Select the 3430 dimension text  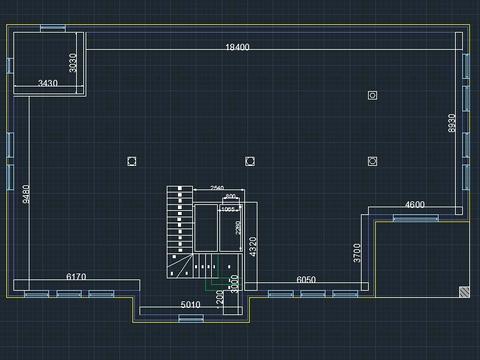tap(48, 83)
